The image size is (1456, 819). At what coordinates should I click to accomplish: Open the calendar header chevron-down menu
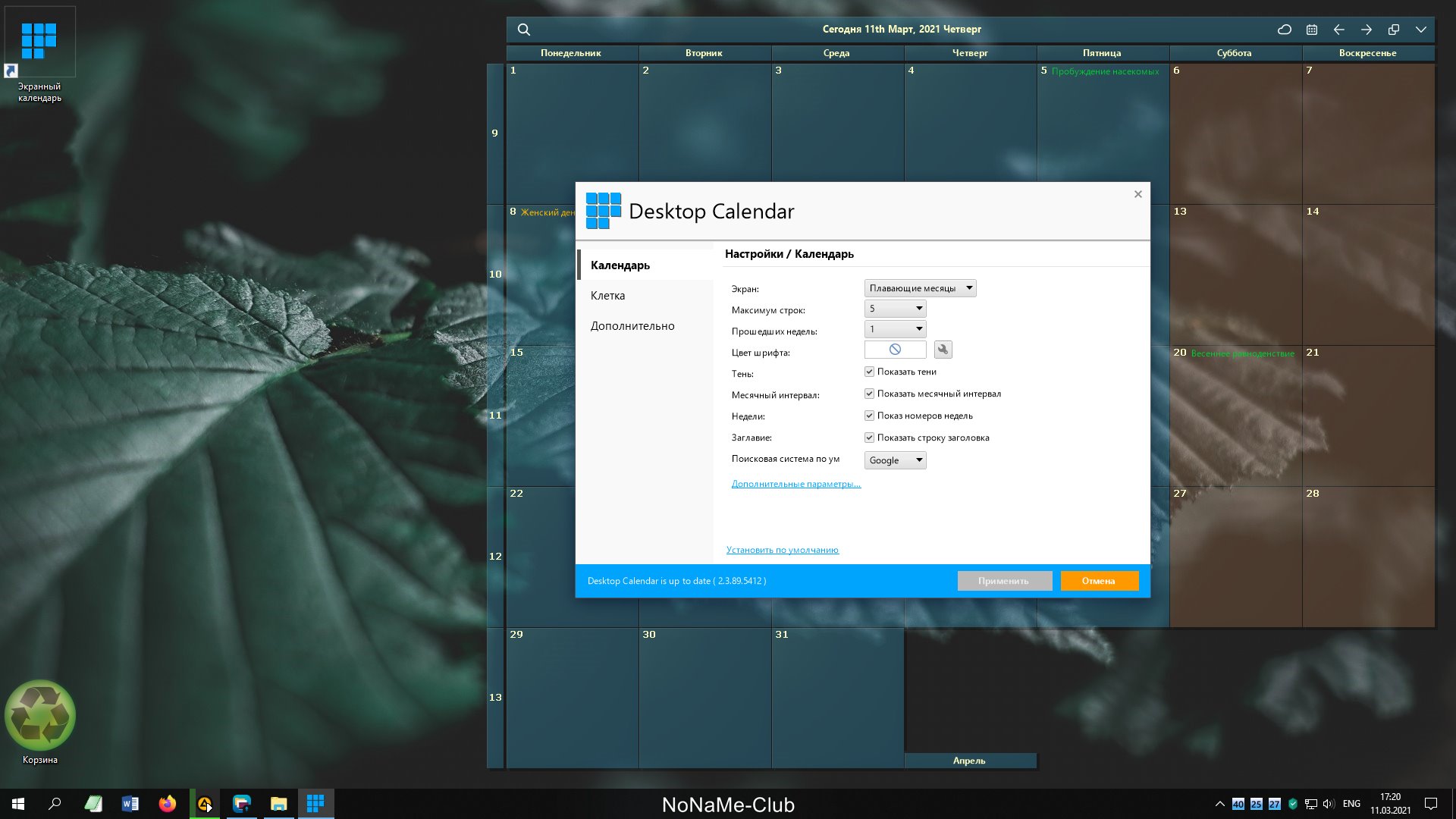click(1421, 30)
